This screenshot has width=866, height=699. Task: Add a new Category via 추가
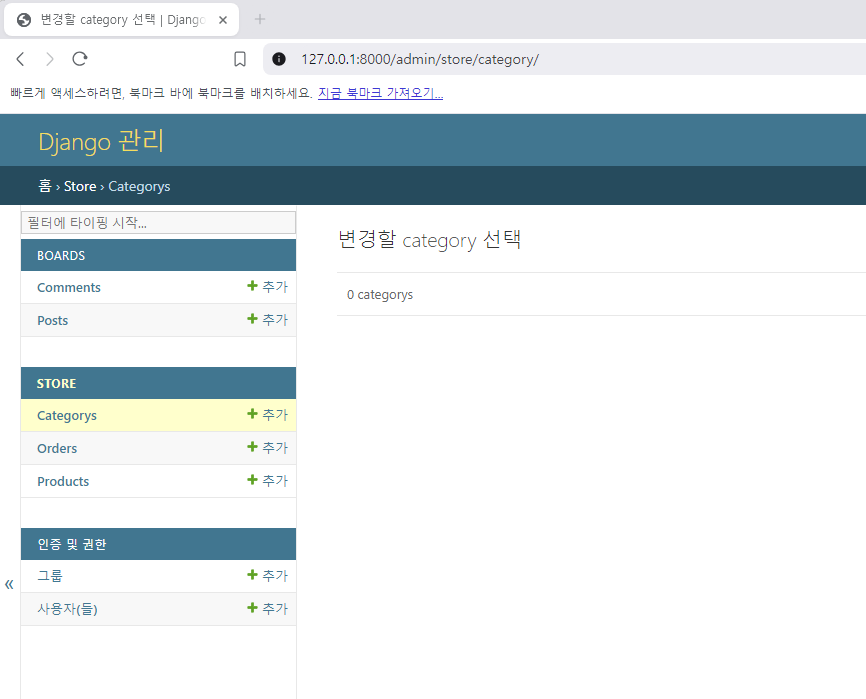[x=267, y=415]
